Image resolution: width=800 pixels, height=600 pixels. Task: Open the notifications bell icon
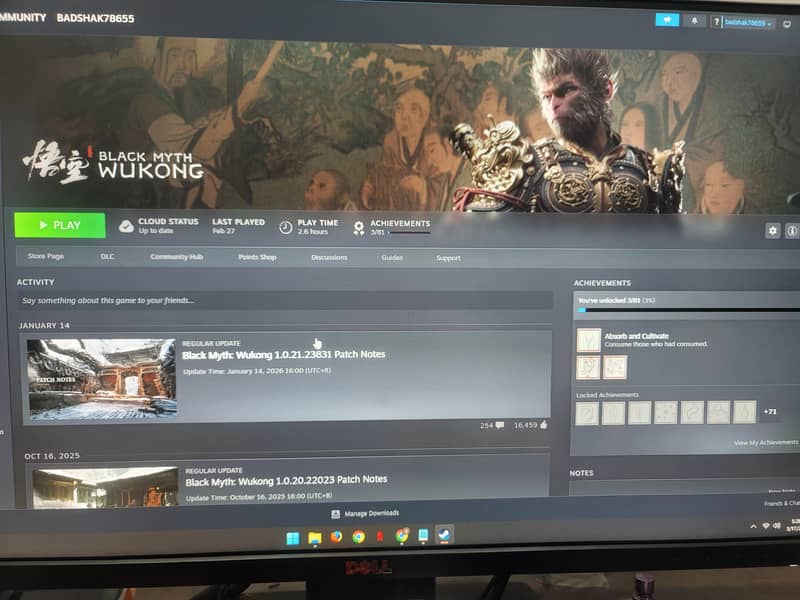click(694, 21)
